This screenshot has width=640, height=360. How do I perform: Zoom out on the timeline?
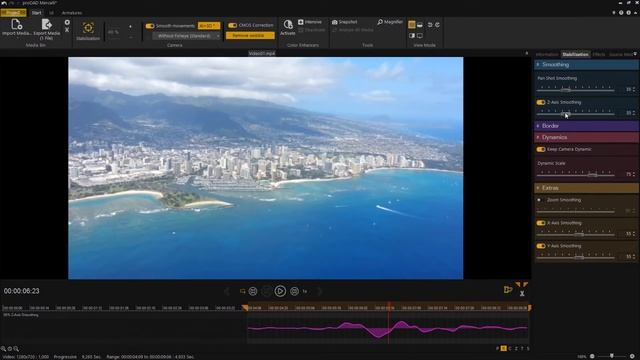[16, 349]
